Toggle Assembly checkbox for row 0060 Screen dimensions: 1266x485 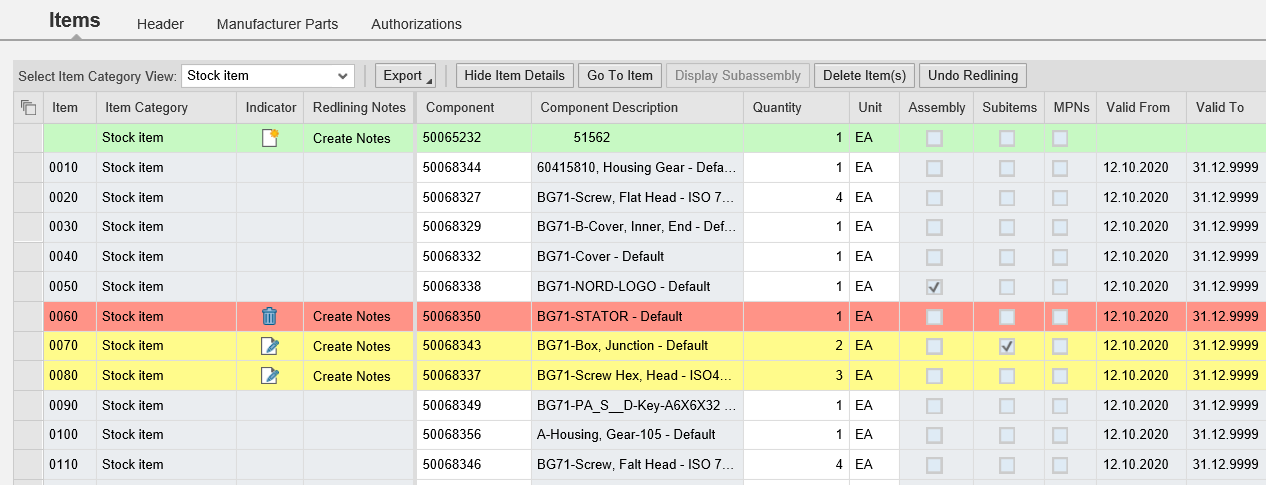coord(934,316)
